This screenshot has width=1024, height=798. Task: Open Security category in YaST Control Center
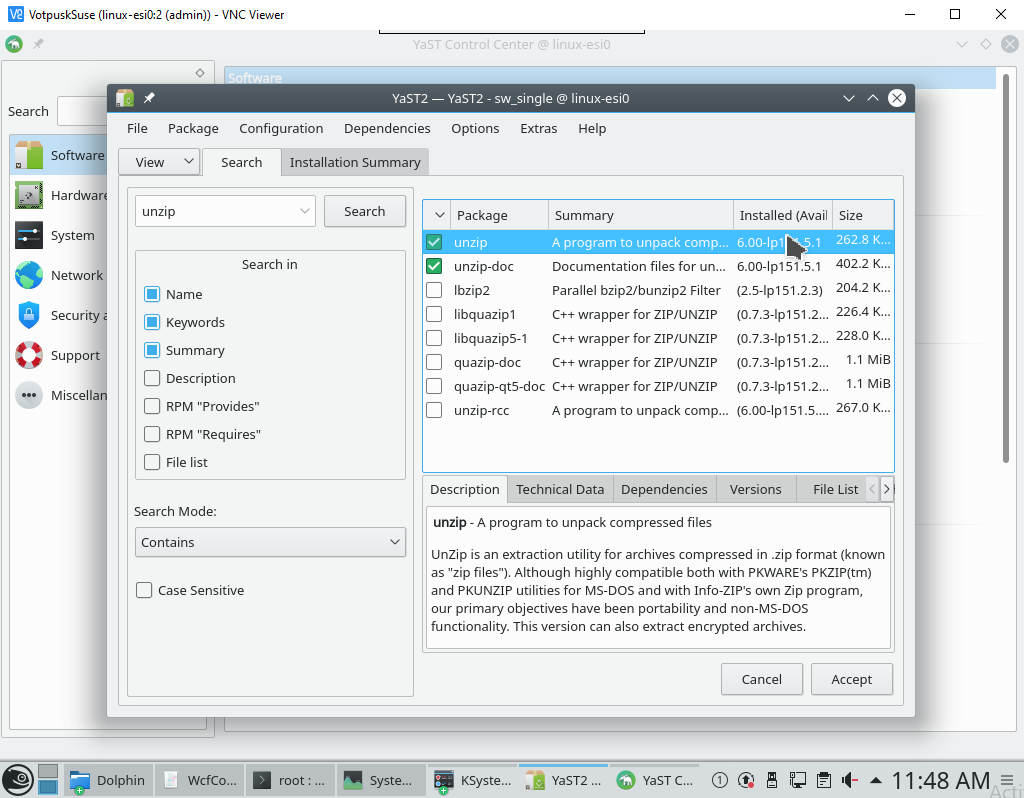(x=59, y=315)
